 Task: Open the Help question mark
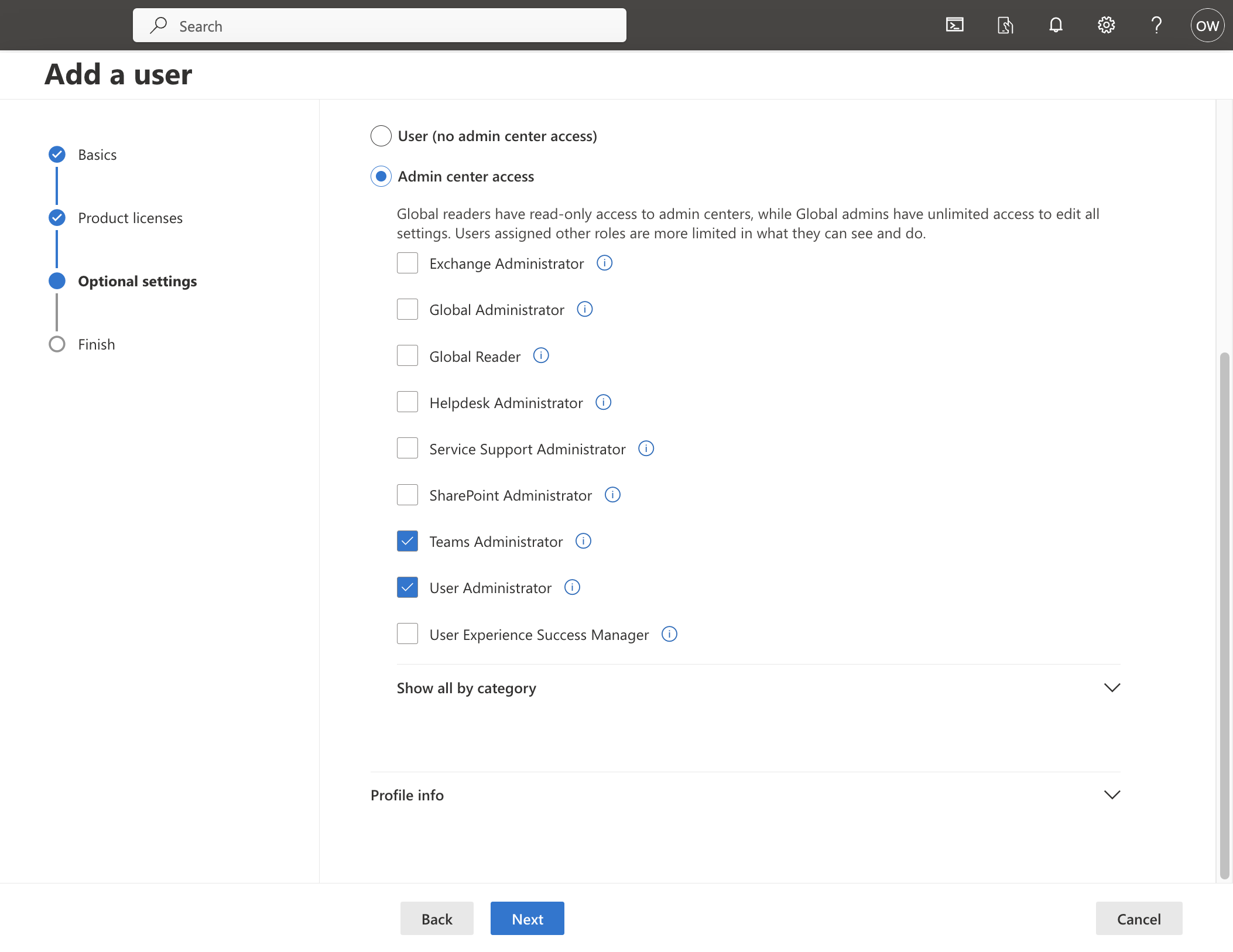click(x=1156, y=25)
